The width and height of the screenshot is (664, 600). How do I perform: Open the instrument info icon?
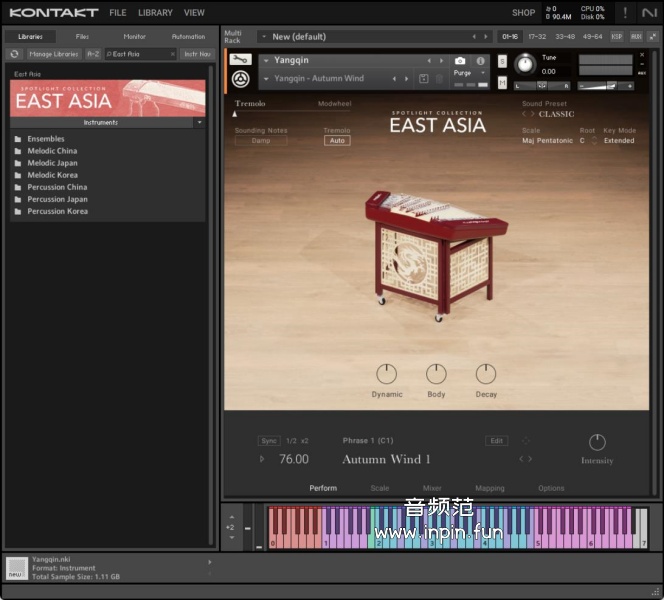pos(481,61)
